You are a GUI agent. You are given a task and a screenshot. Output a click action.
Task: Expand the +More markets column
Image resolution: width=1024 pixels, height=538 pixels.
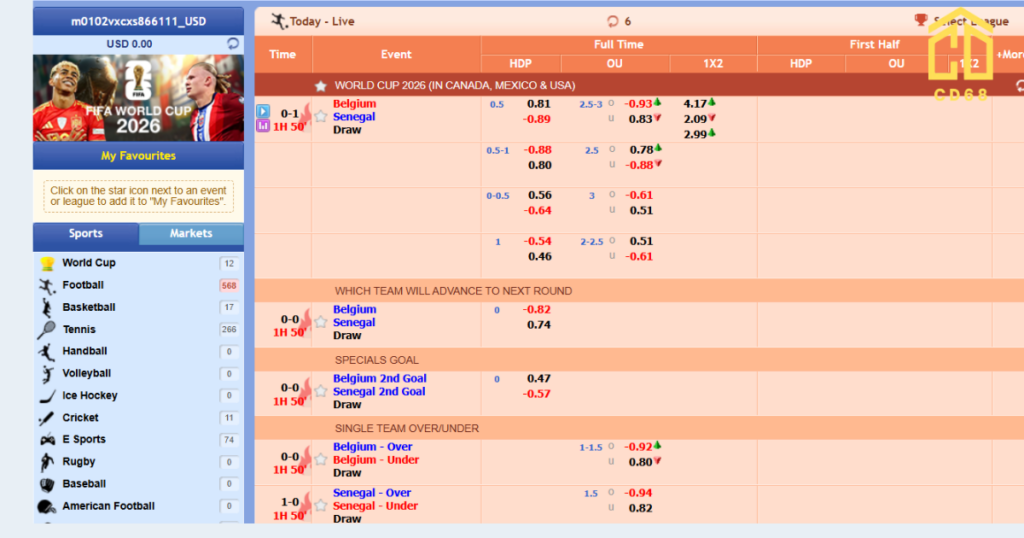[x=1010, y=55]
